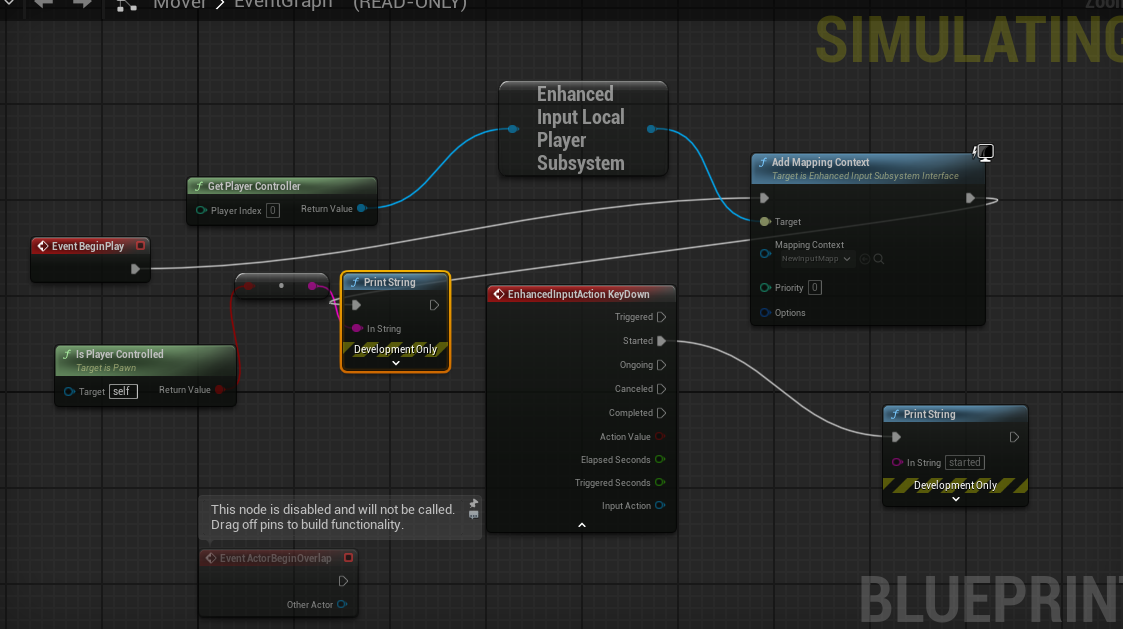Click the use-selected-asset arrow next to Mapping Context

pyautogui.click(x=865, y=259)
